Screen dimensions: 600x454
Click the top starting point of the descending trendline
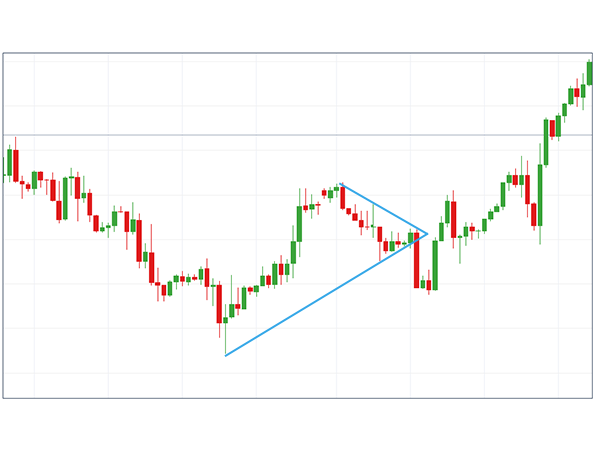pos(341,184)
